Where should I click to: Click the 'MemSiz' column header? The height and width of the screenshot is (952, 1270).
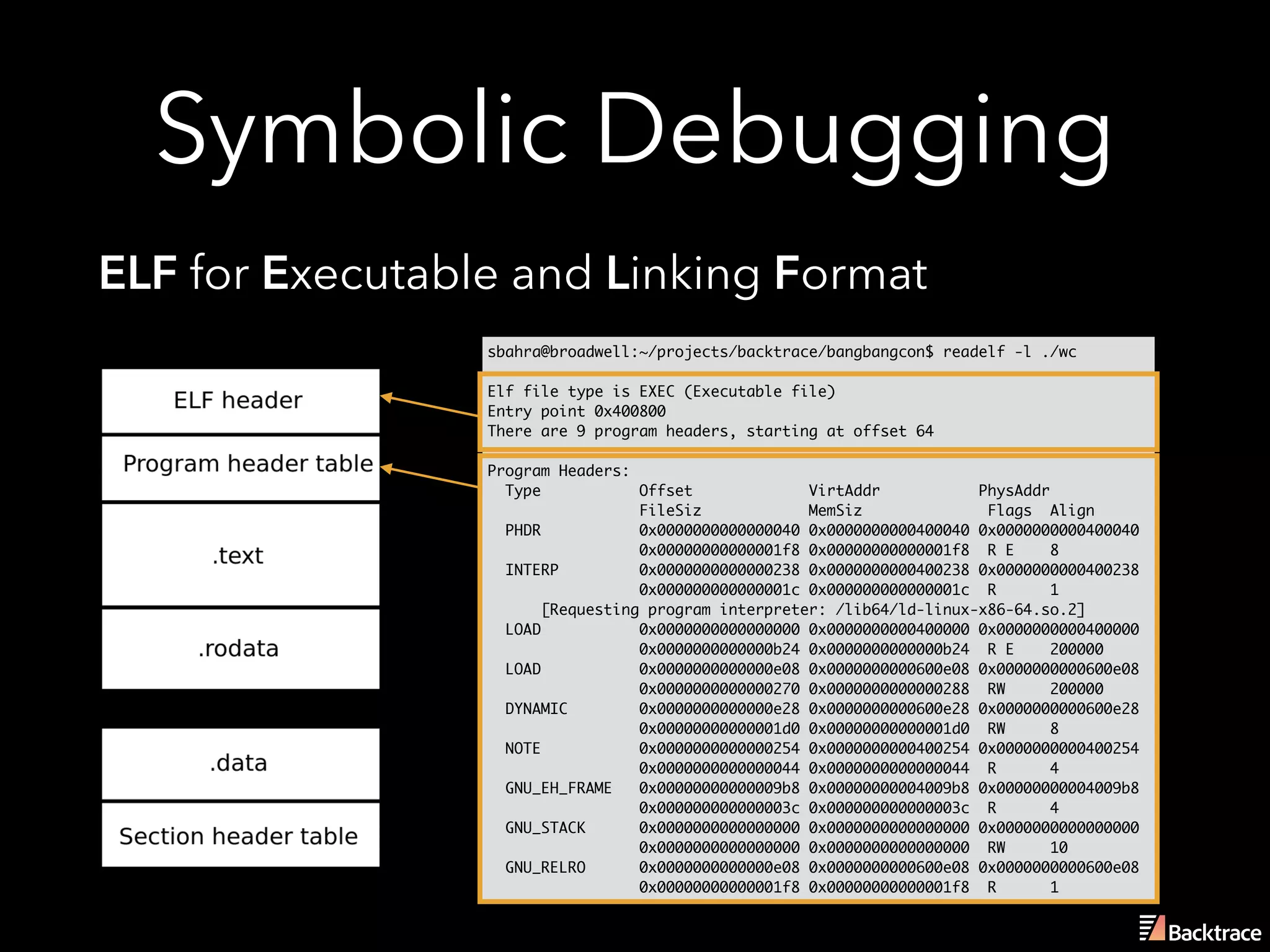[x=835, y=511]
